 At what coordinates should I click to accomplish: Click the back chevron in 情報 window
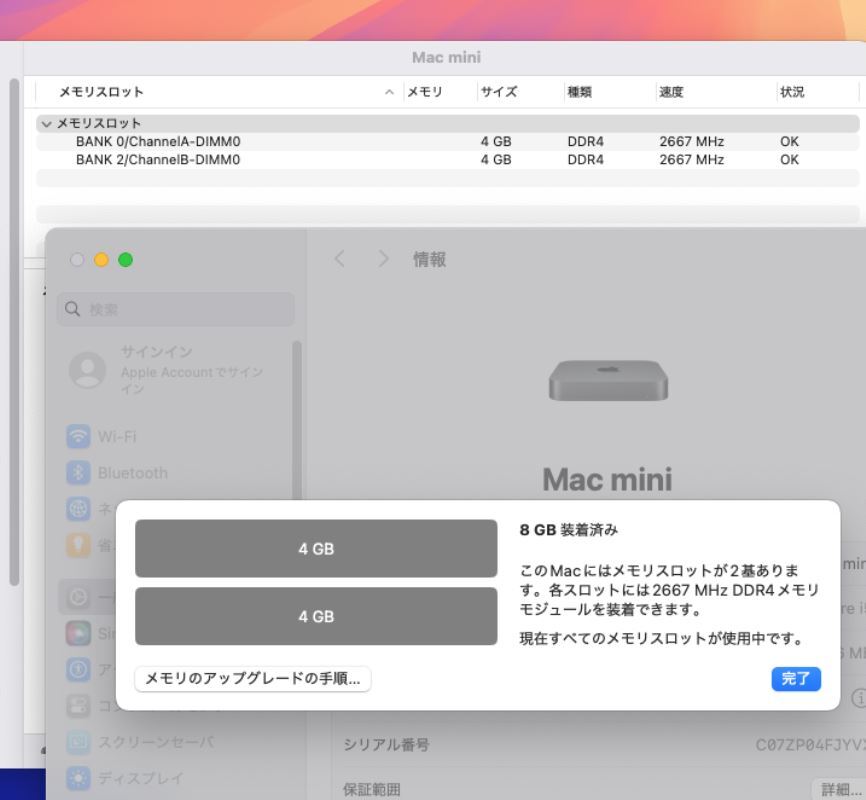click(340, 259)
